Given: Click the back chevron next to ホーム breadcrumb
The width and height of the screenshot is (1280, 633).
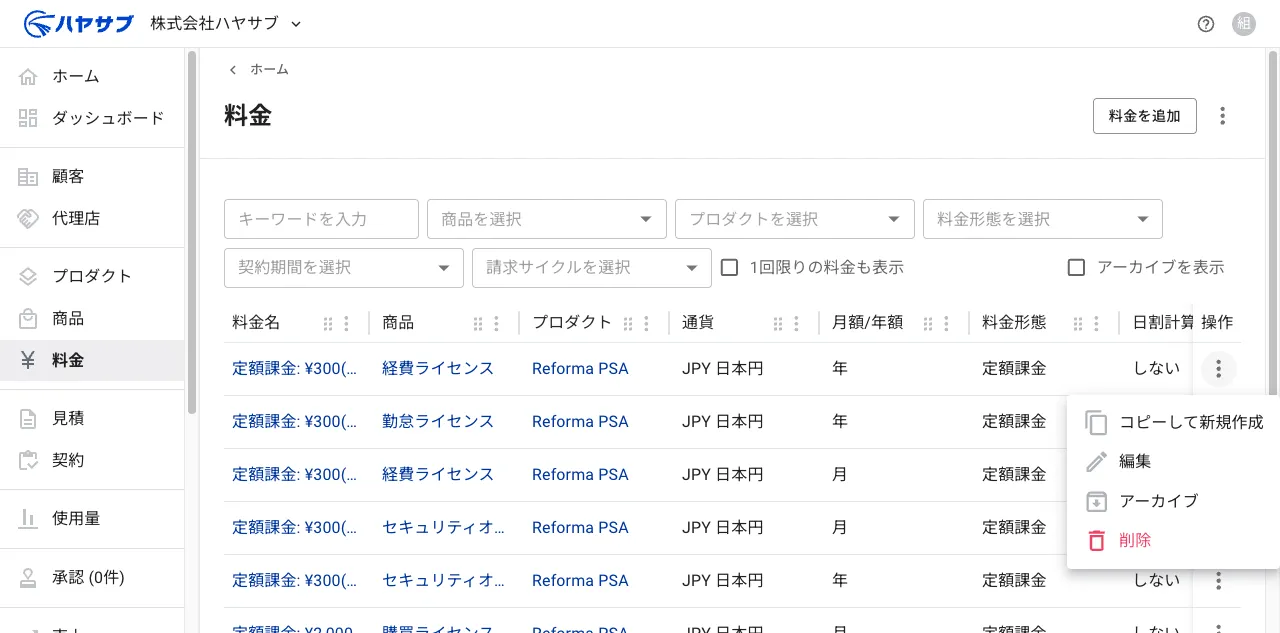Looking at the screenshot, I should pyautogui.click(x=233, y=70).
